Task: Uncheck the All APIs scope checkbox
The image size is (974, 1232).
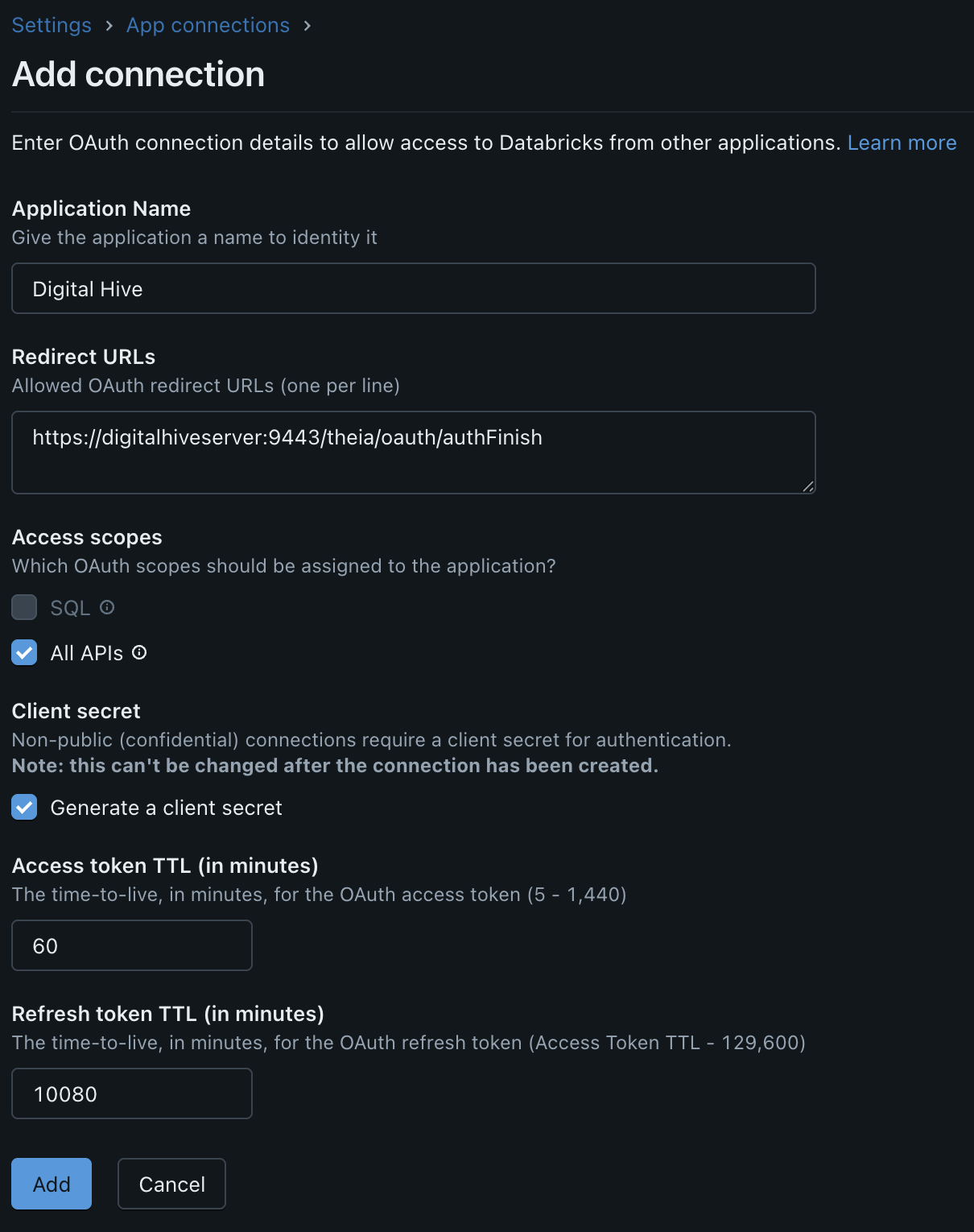Action: coord(24,653)
